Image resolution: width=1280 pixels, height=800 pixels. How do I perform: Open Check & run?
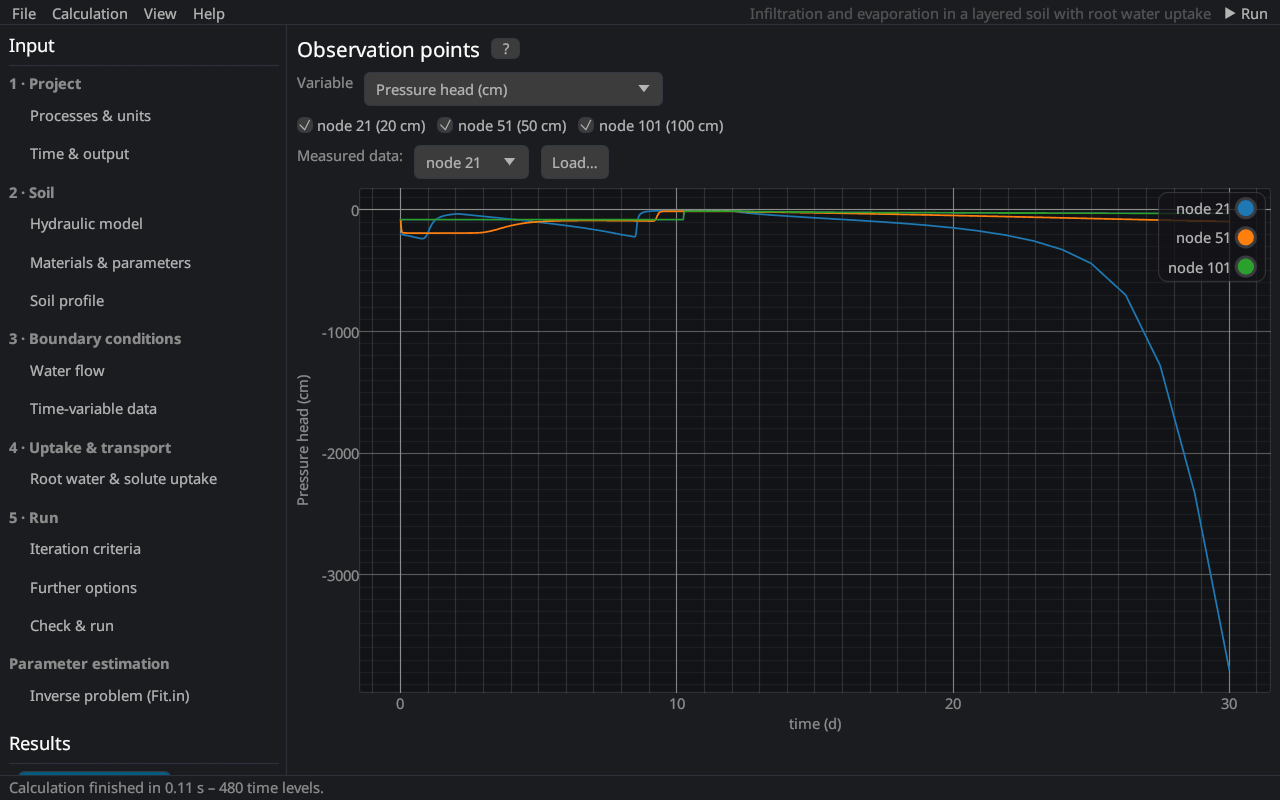(x=72, y=626)
